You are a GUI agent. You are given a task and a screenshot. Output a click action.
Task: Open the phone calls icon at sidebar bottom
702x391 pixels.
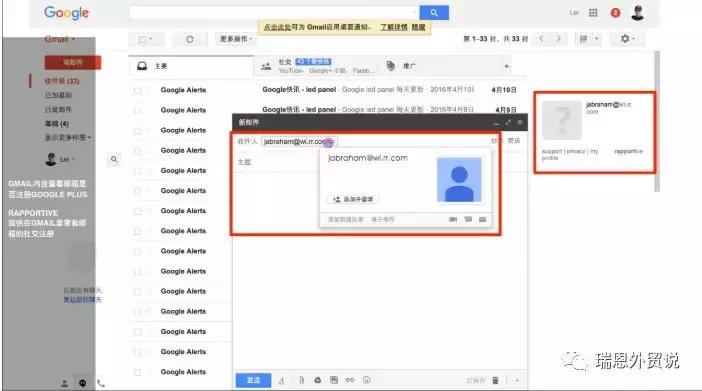(101, 383)
